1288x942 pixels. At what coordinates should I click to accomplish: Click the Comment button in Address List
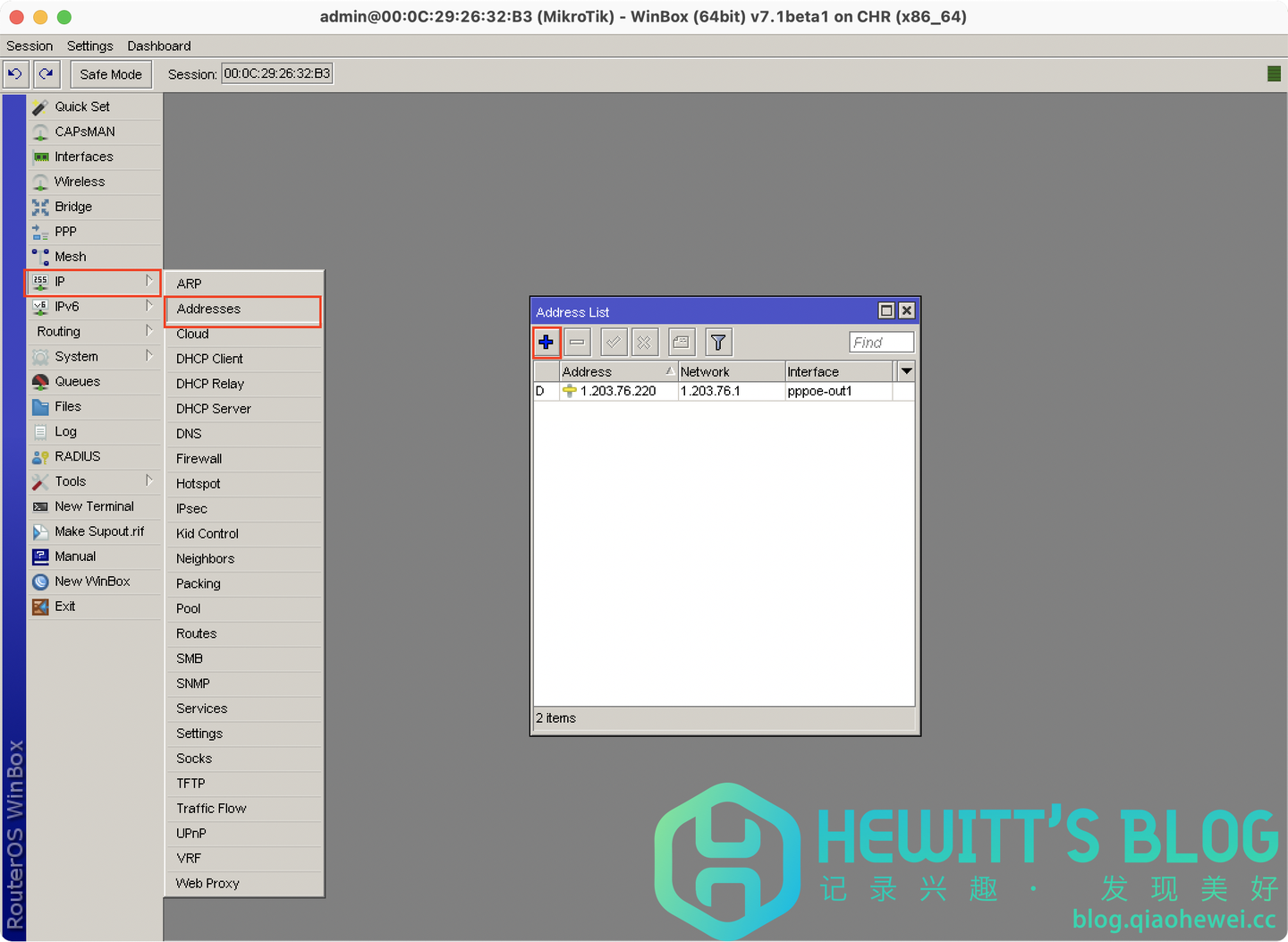point(681,342)
